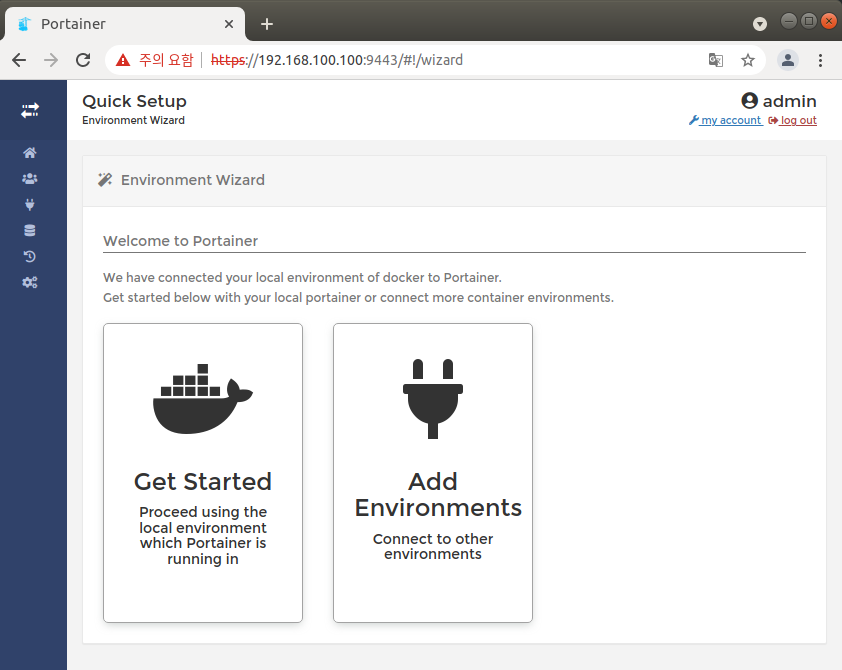Open authentication logs via history icon
The width and height of the screenshot is (842, 670).
[x=30, y=257]
